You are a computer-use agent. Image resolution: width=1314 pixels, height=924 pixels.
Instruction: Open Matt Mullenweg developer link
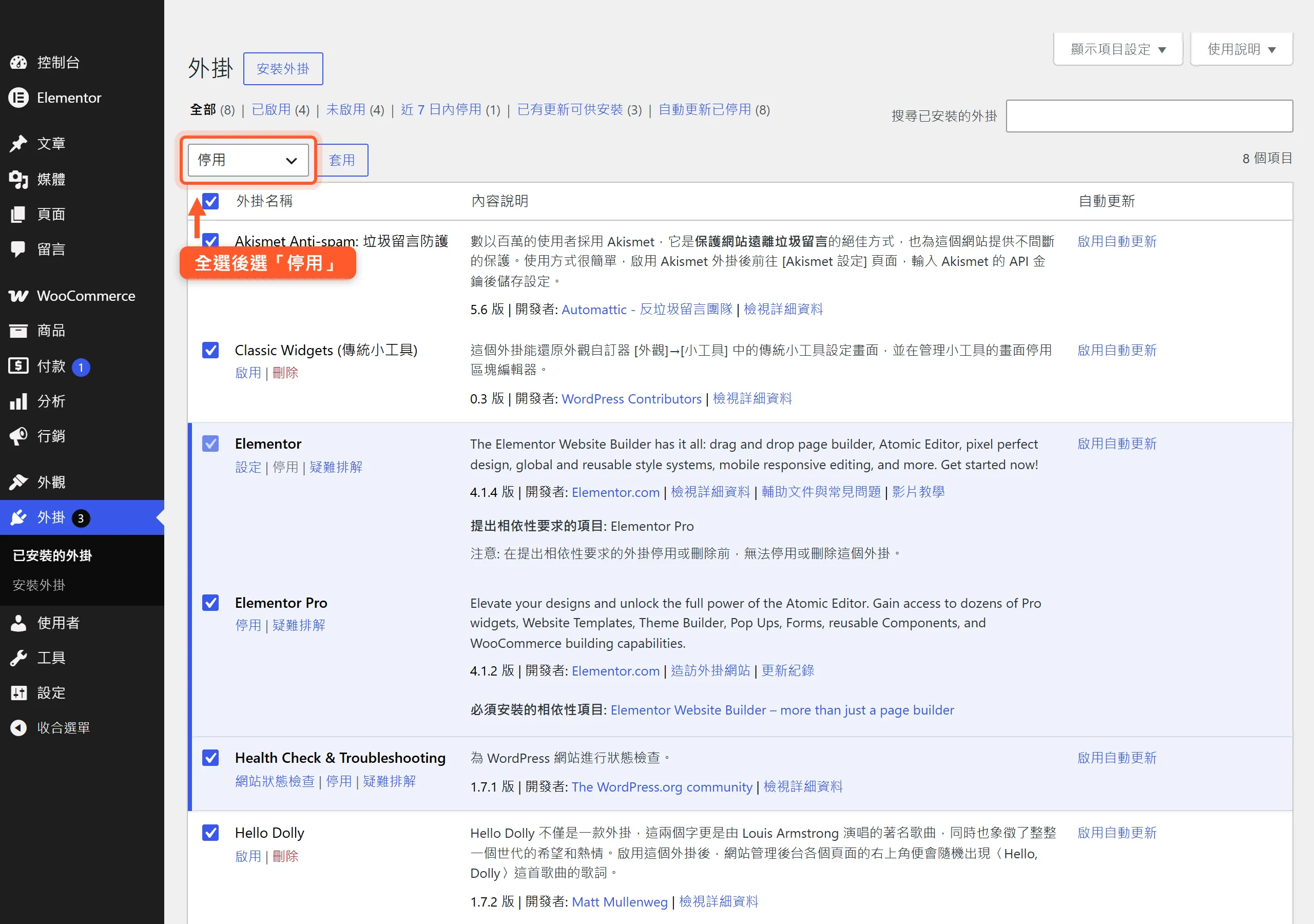[x=620, y=902]
